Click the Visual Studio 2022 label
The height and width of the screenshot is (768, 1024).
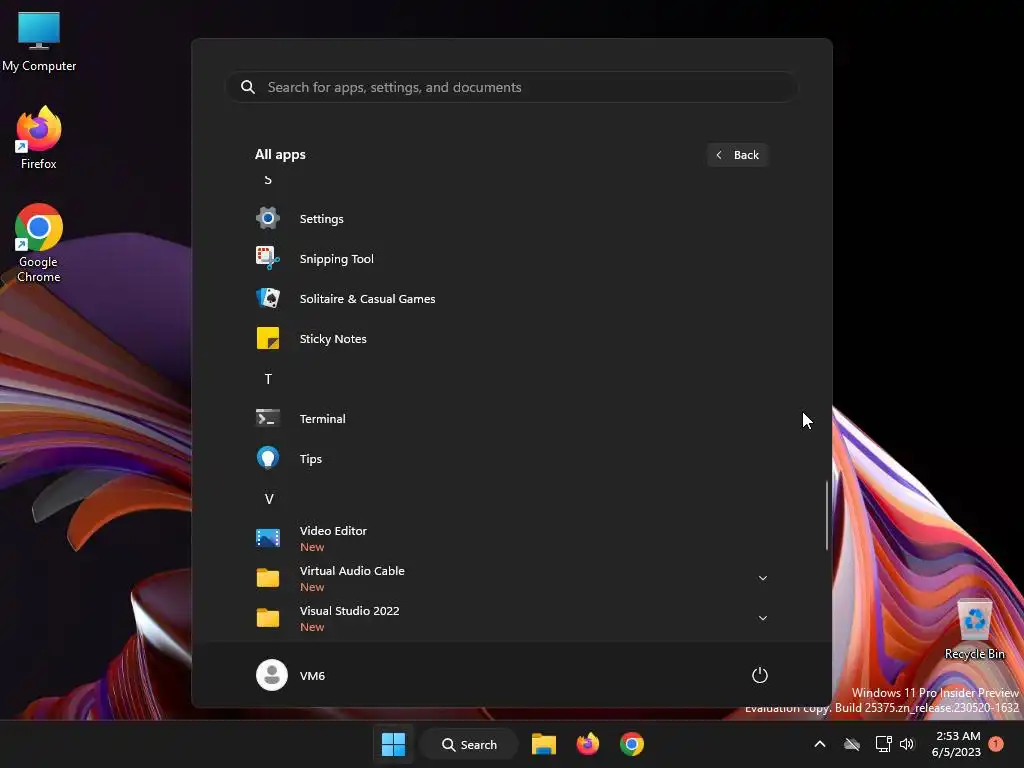pyautogui.click(x=349, y=611)
